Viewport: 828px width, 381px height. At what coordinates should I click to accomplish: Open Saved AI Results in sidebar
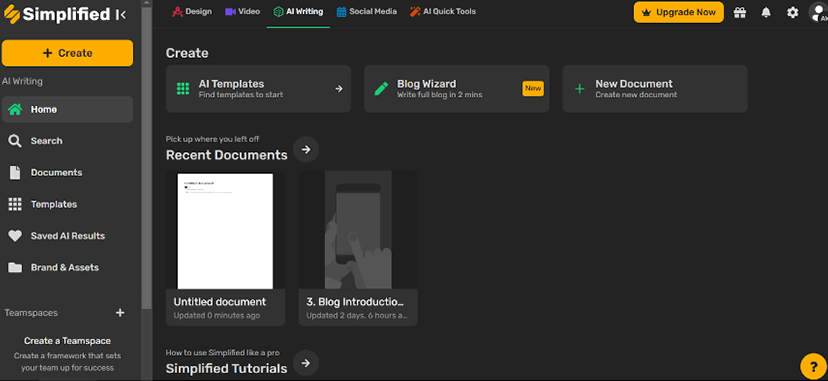pyautogui.click(x=68, y=236)
